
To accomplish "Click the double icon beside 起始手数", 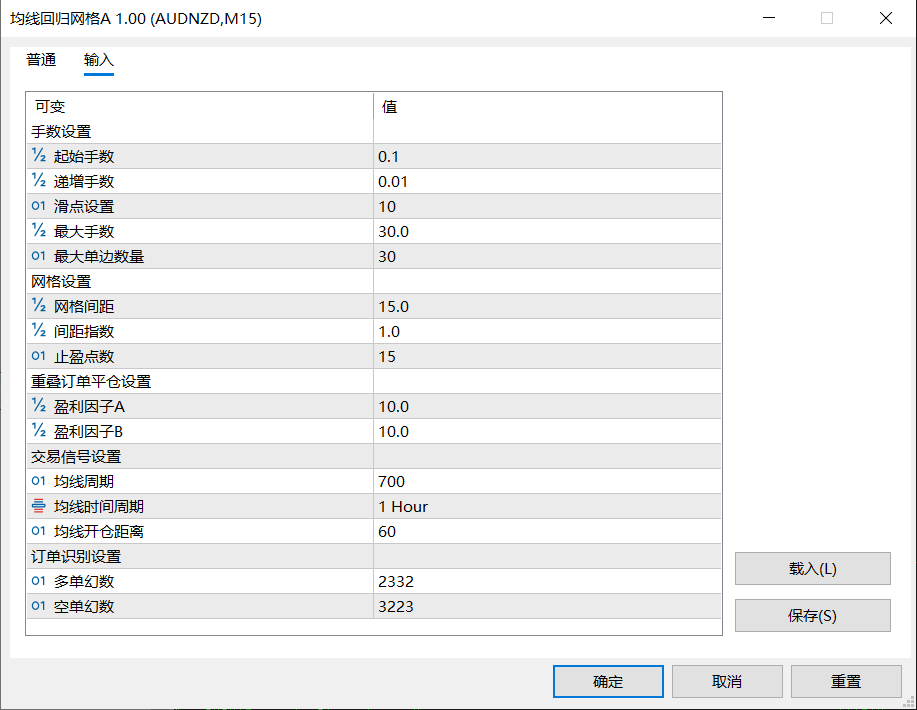I will click(39, 156).
